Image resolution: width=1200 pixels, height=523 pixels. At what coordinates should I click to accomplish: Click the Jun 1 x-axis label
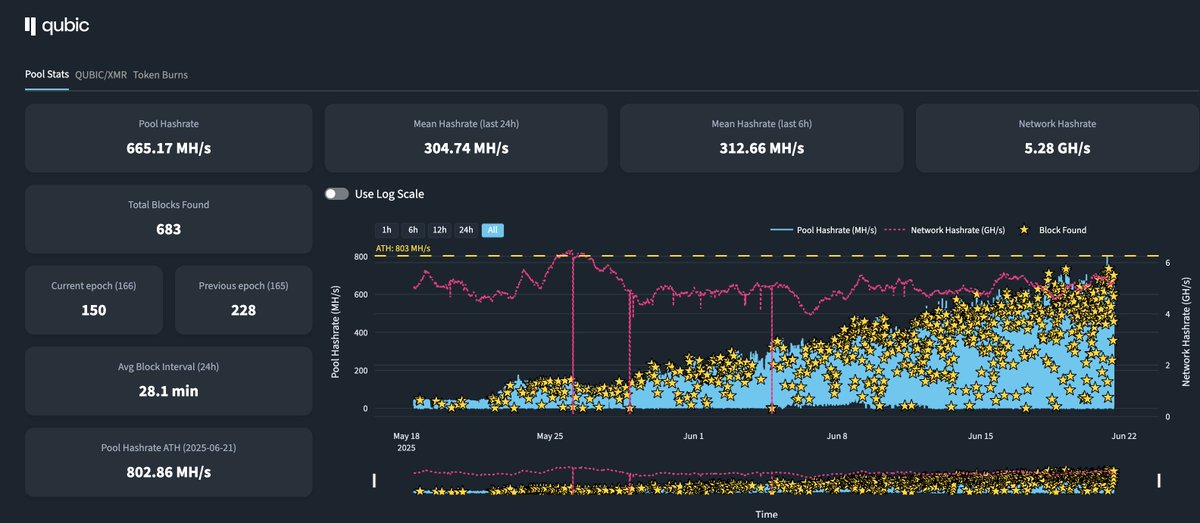(x=693, y=436)
